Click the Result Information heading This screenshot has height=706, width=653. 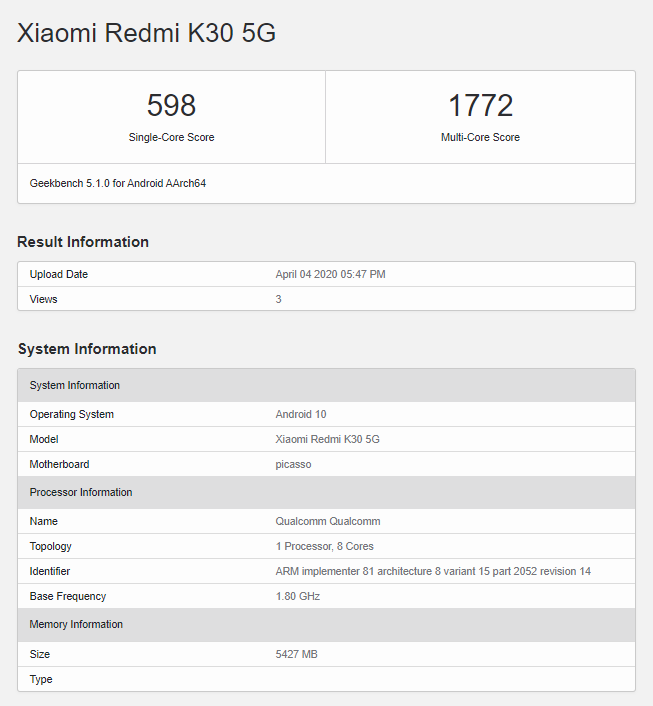(x=83, y=242)
